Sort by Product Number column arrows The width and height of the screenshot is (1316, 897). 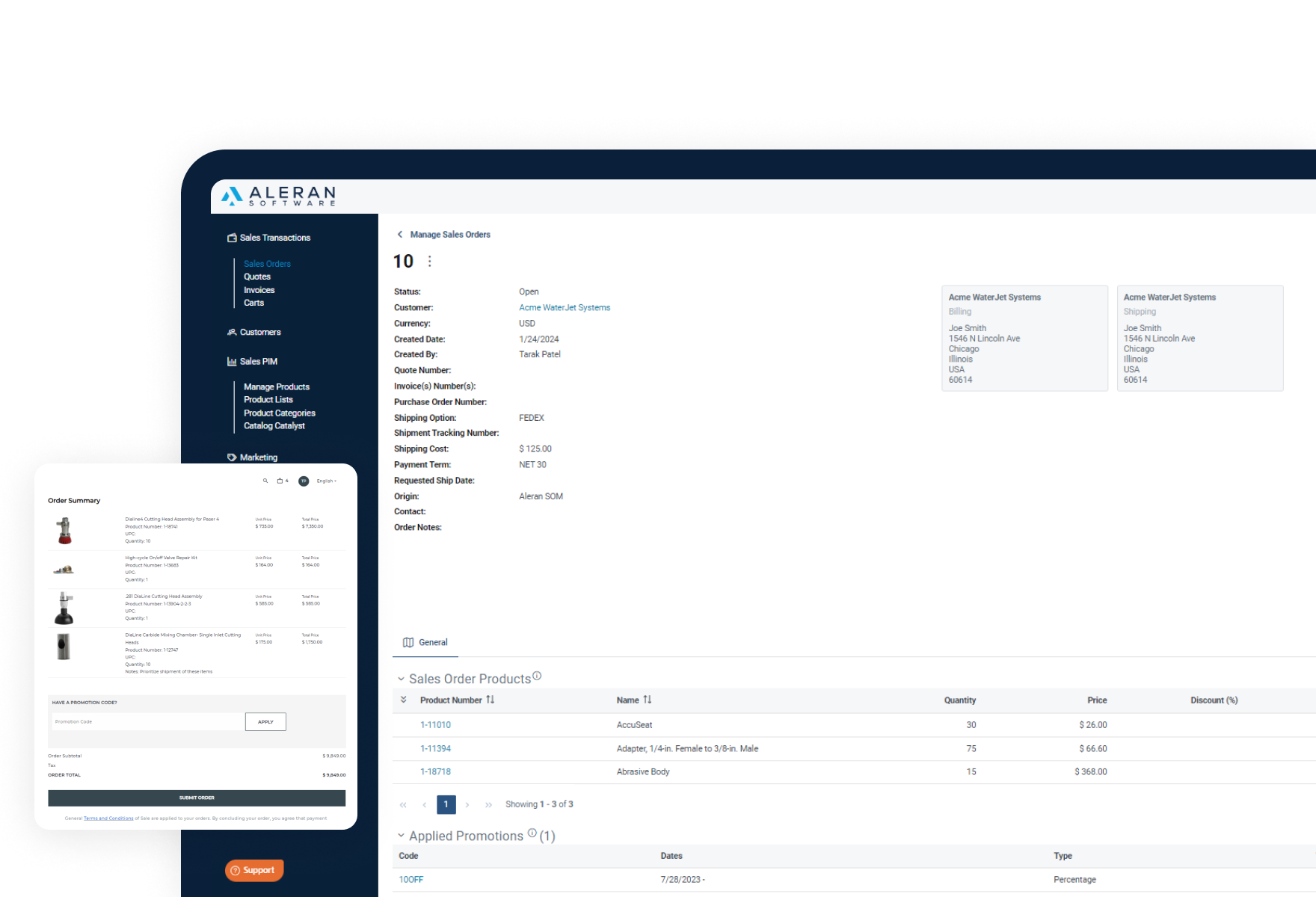click(x=491, y=700)
